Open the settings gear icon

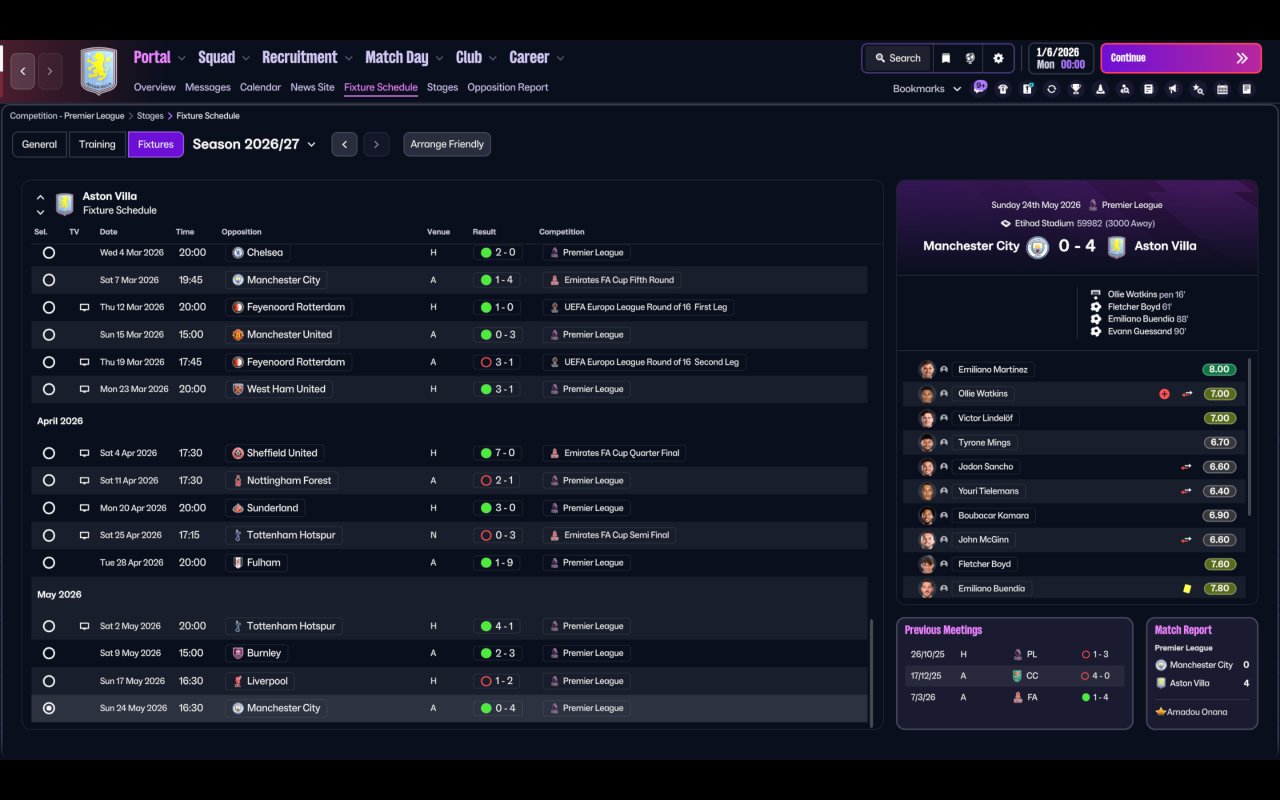[998, 58]
